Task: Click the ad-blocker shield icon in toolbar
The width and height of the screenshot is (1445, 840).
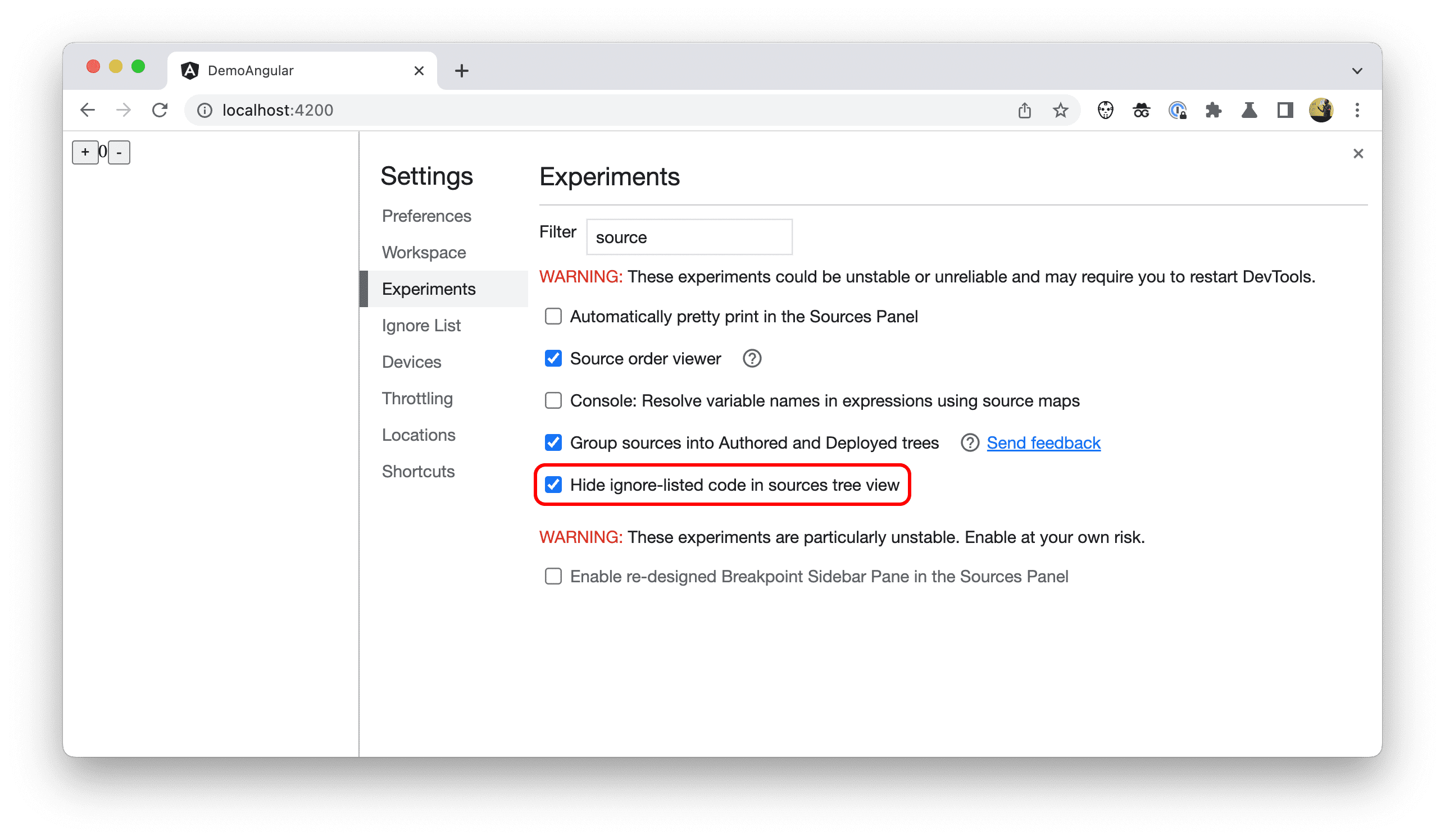Action: [x=1107, y=110]
